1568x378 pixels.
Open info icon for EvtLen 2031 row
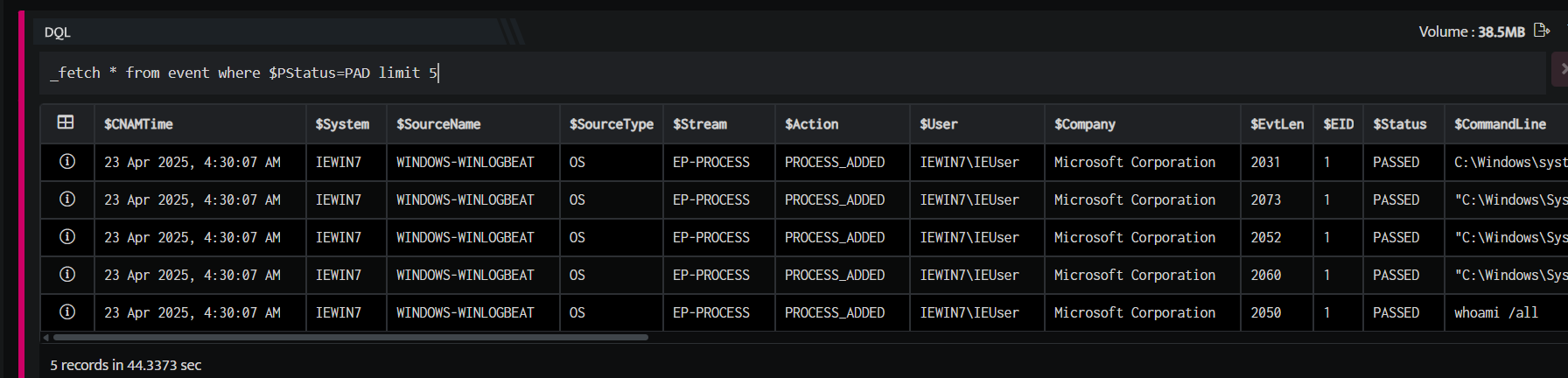click(x=66, y=162)
